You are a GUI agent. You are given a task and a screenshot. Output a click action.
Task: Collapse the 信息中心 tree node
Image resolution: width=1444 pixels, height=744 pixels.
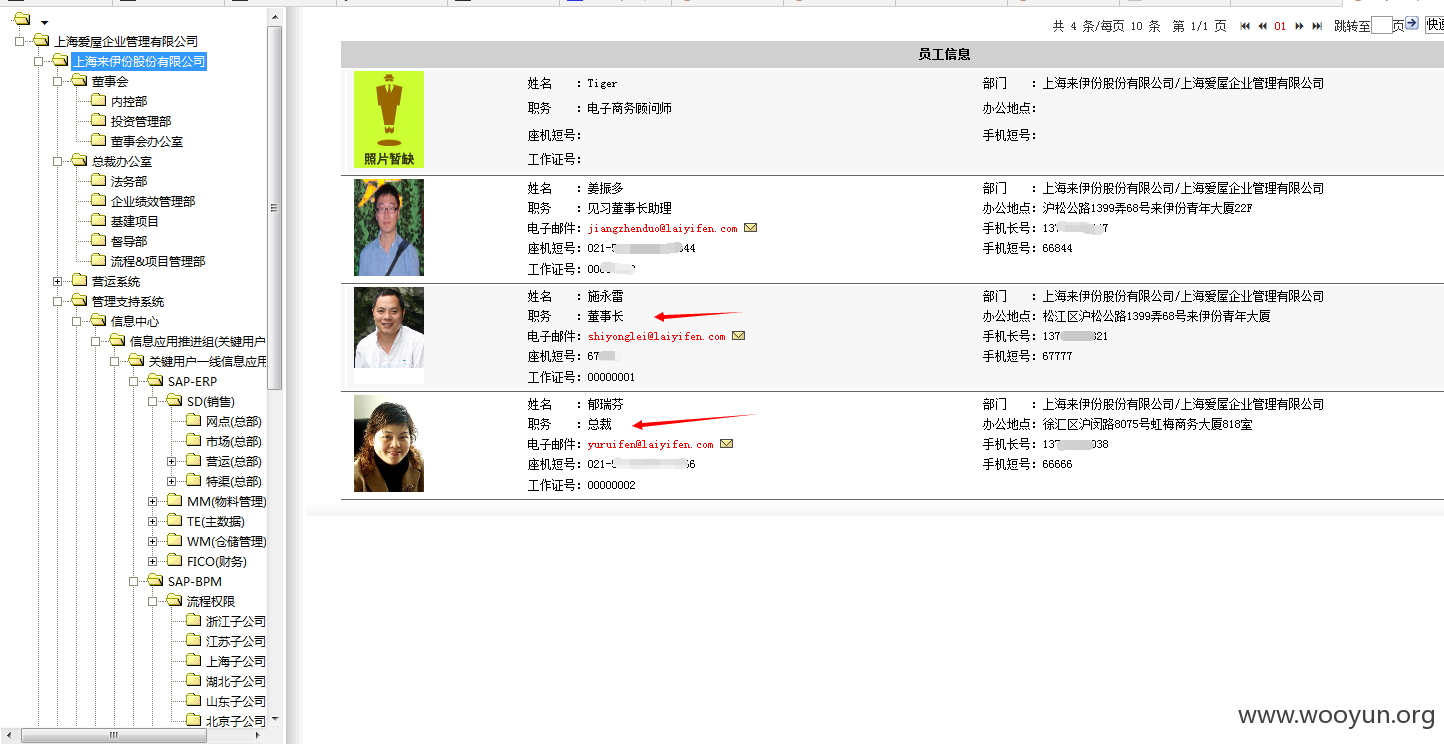tap(76, 321)
